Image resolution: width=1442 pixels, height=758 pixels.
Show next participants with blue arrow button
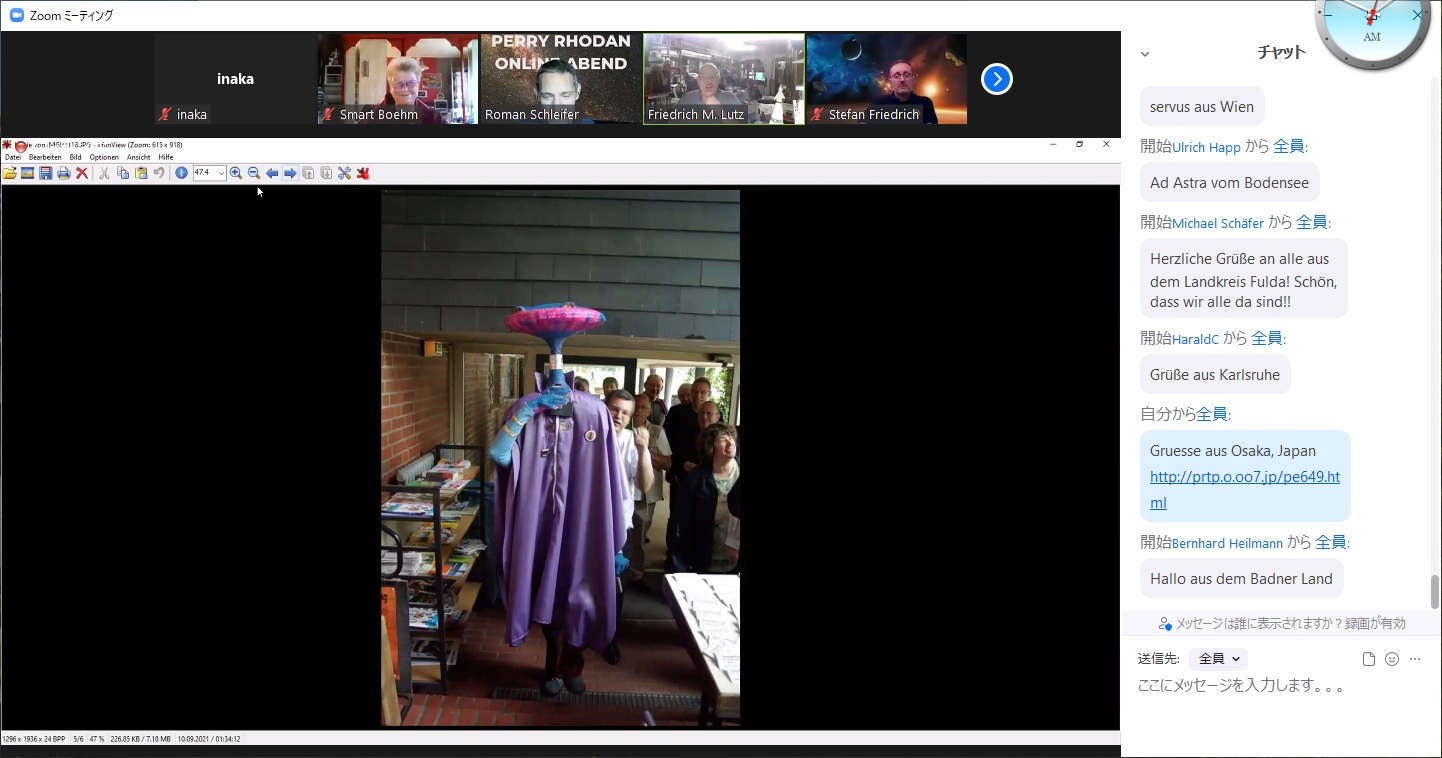click(x=996, y=79)
